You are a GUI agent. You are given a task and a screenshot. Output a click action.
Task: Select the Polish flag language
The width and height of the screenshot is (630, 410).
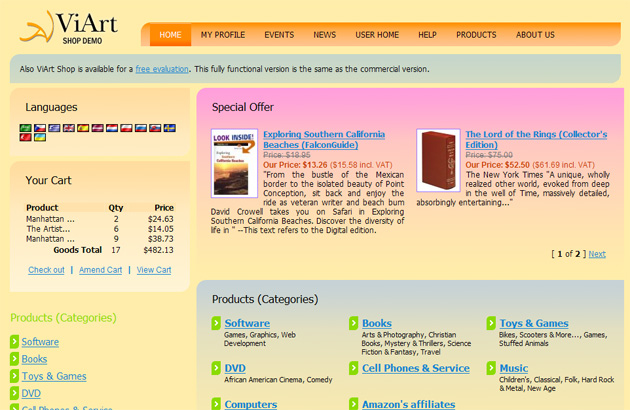tap(127, 128)
